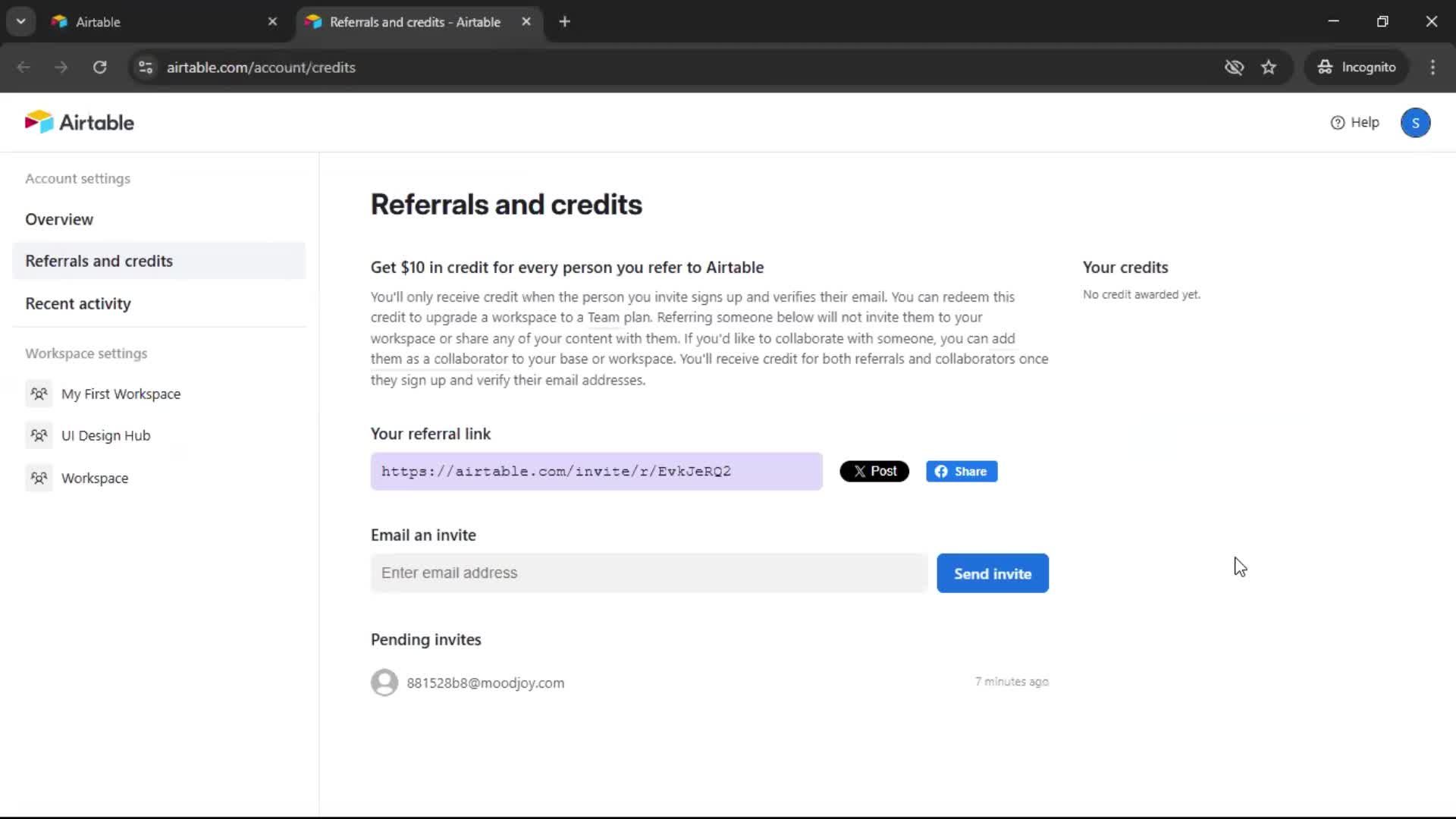This screenshot has width=1456, height=819.
Task: Click the No credit awarded yet text
Action: (1141, 294)
